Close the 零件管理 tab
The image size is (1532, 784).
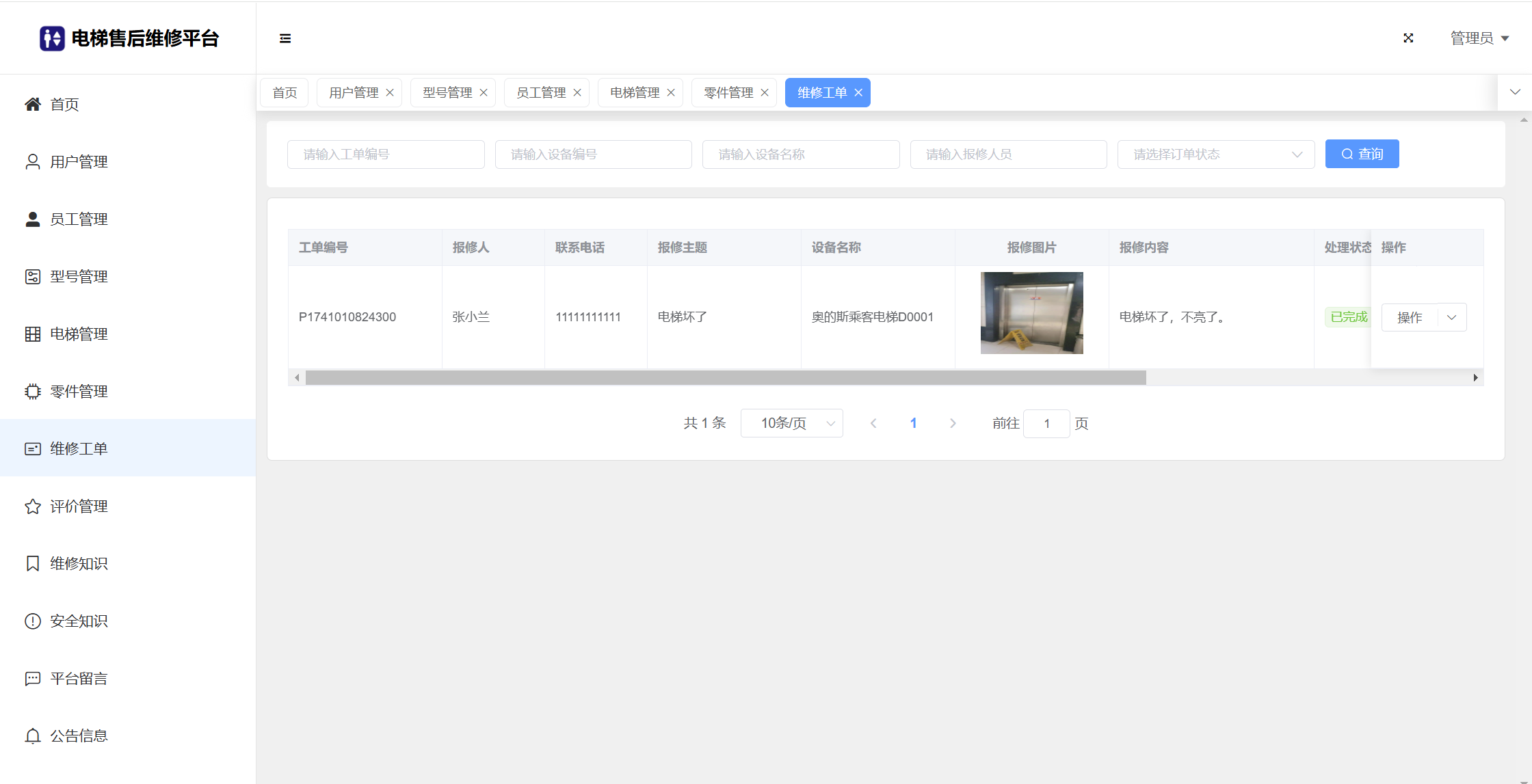pos(765,93)
